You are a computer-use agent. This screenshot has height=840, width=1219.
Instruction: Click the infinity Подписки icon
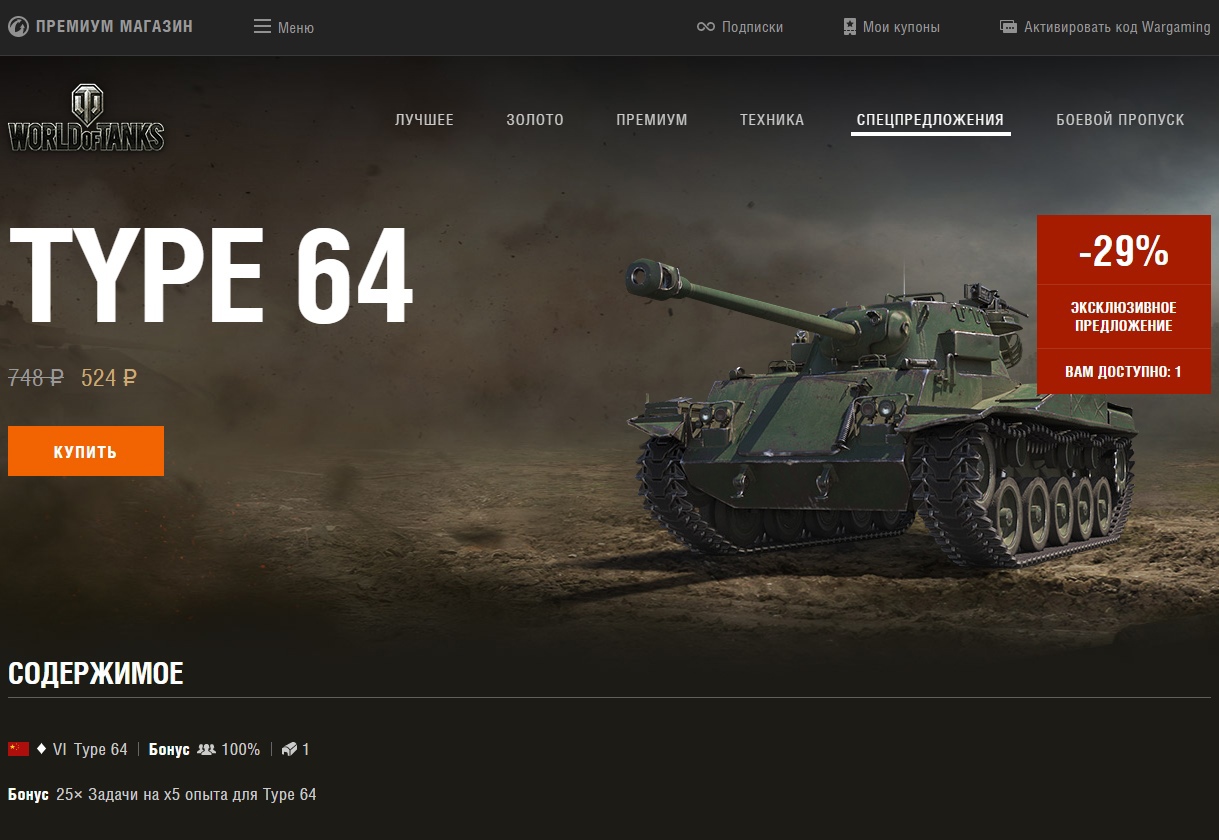tap(706, 27)
